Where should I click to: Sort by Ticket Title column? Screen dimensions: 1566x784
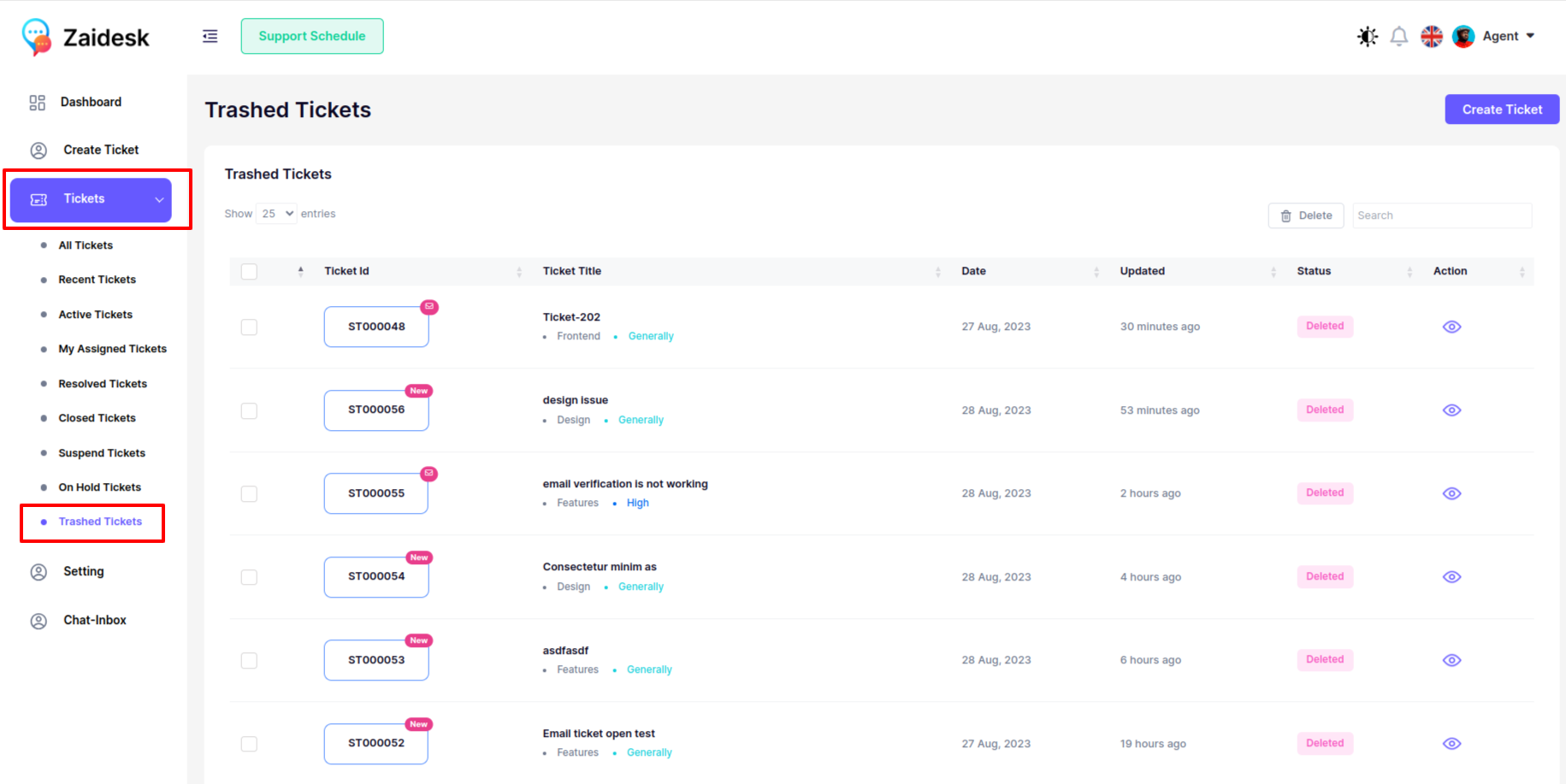(x=938, y=272)
